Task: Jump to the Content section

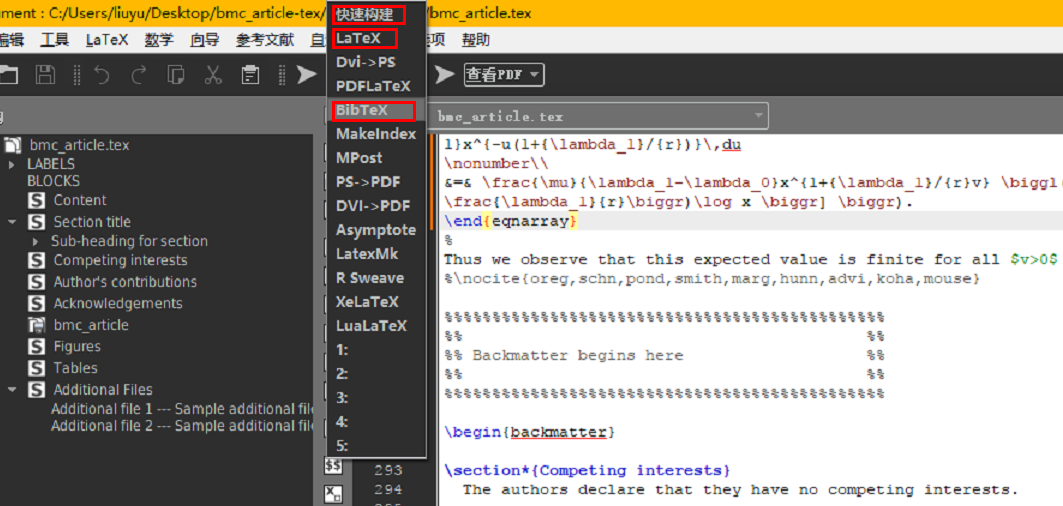Action: point(80,201)
